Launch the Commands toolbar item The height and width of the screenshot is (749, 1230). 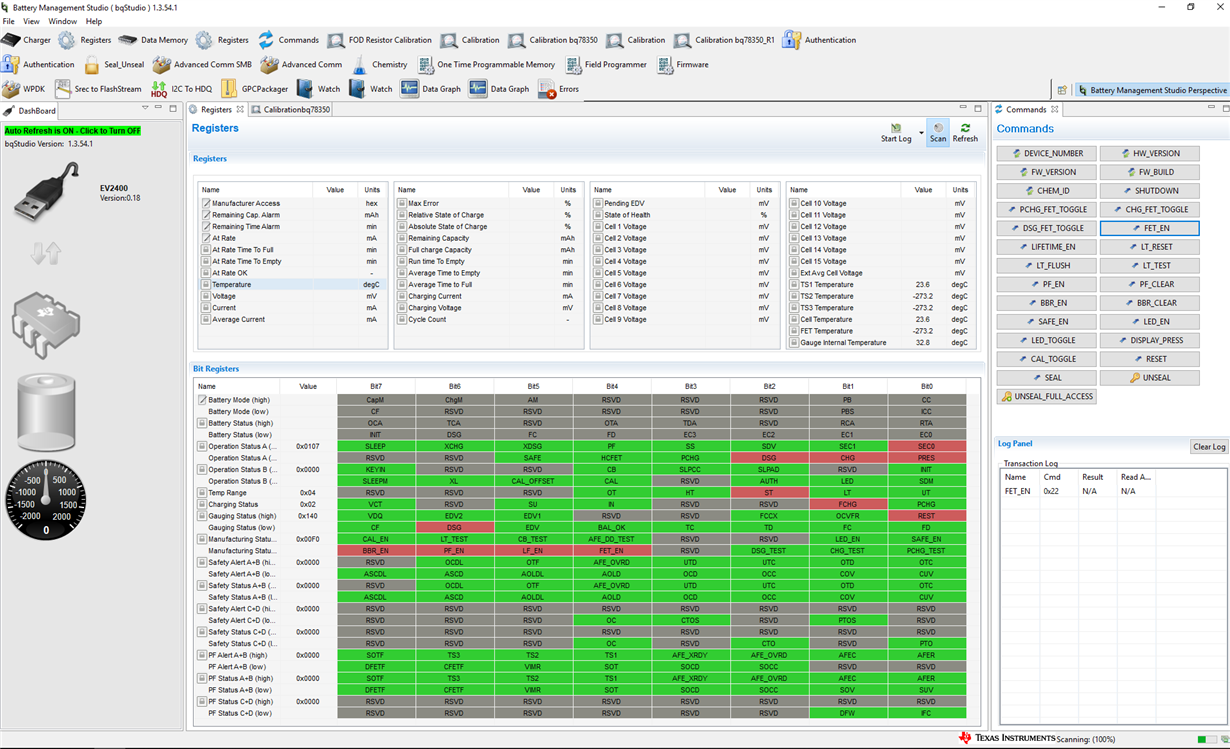[288, 40]
